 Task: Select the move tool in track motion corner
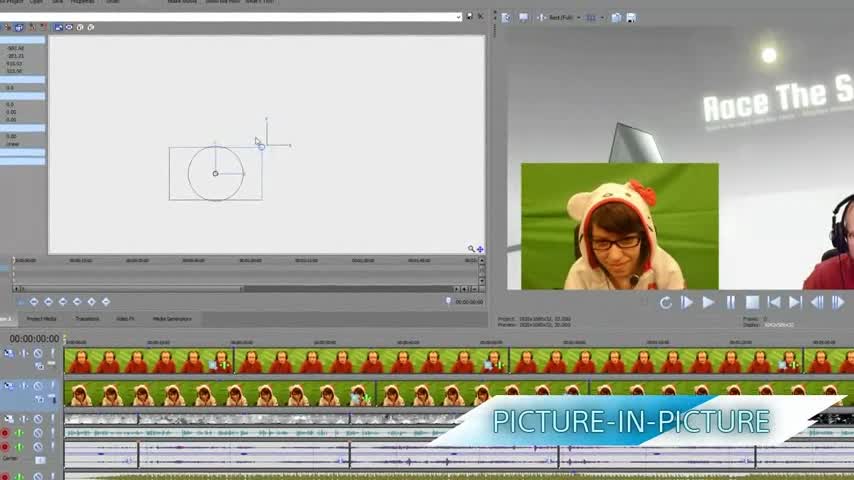(x=480, y=249)
